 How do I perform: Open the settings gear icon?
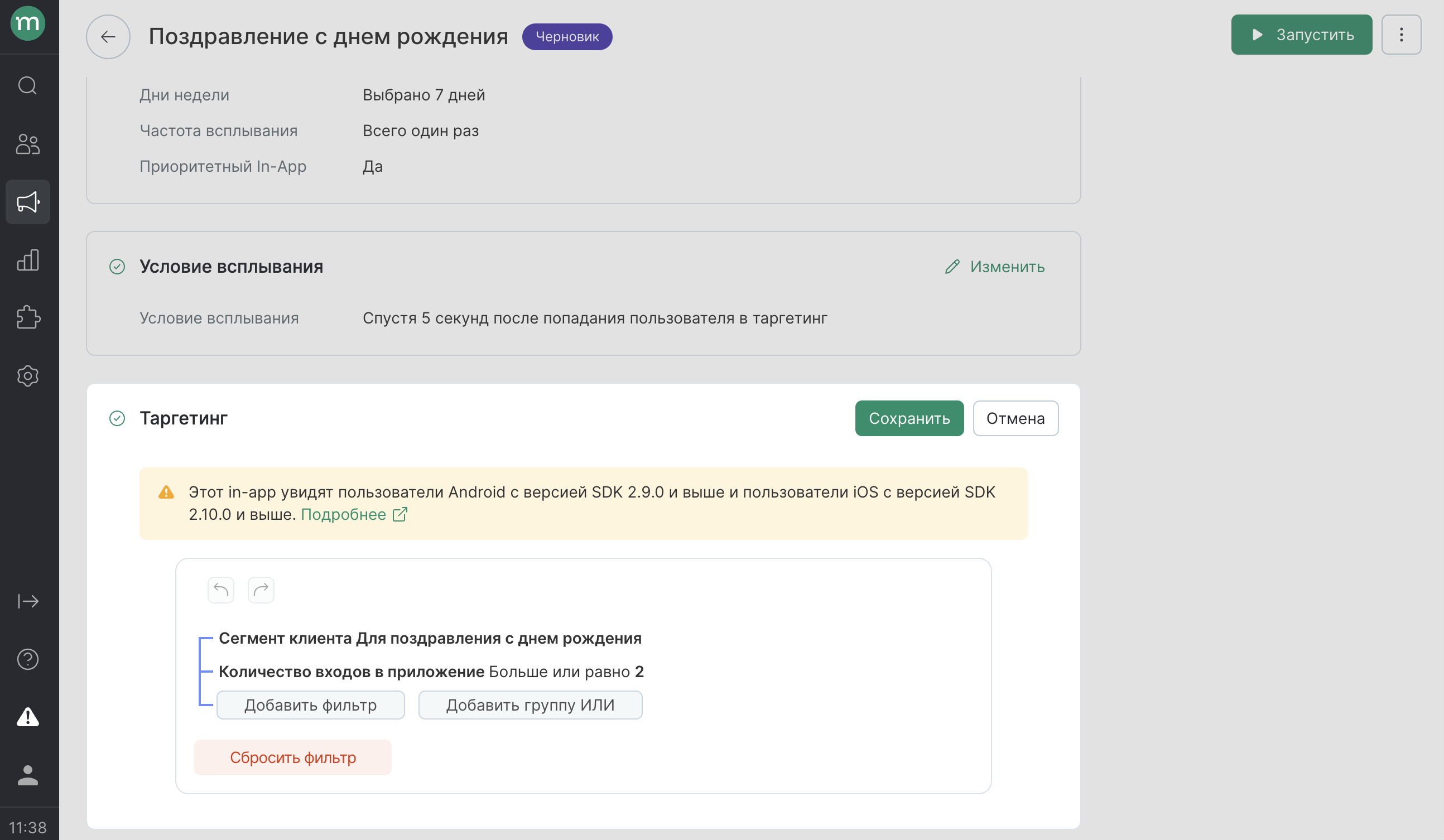click(x=27, y=376)
